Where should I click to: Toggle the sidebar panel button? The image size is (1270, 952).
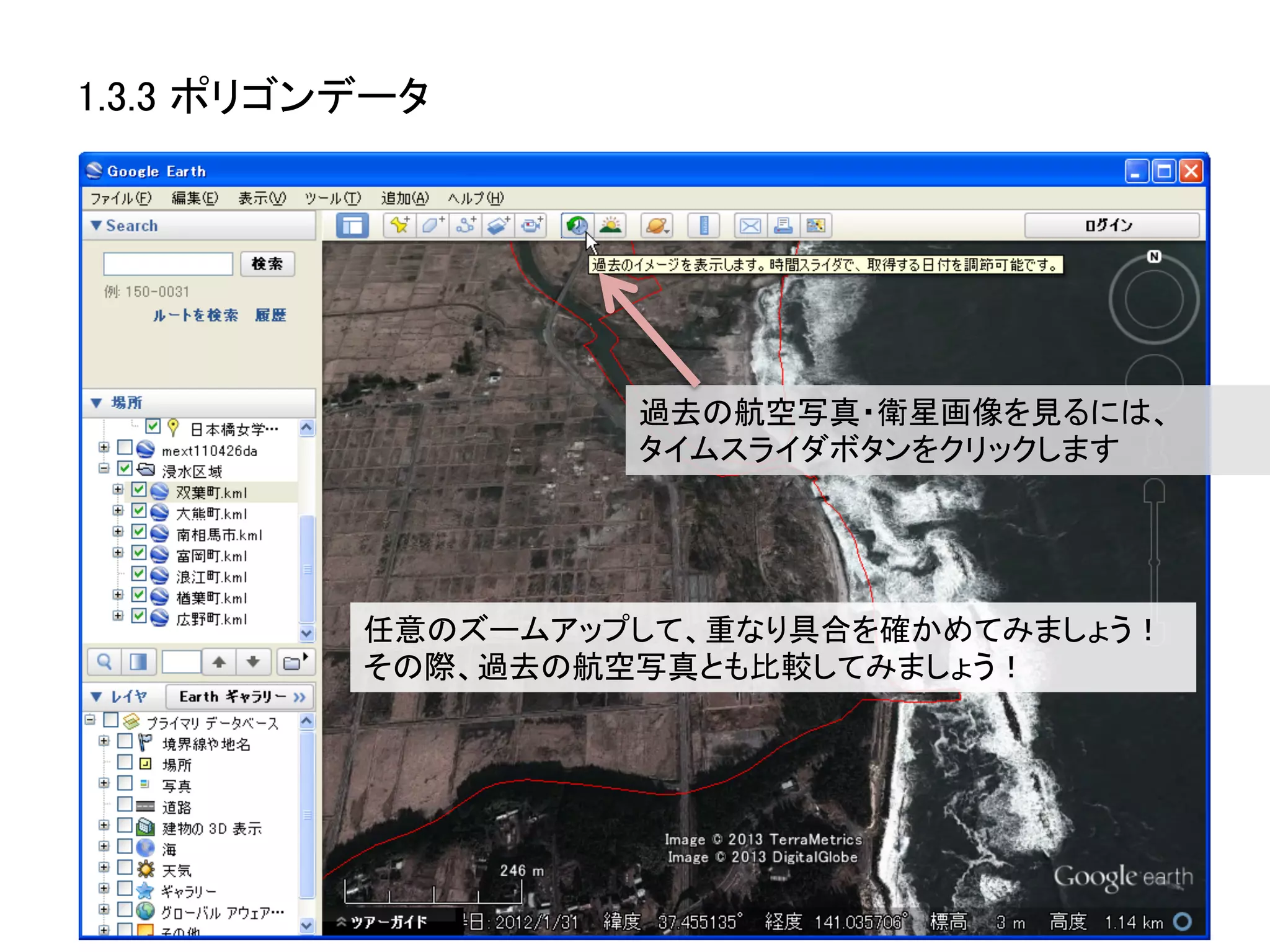tap(352, 226)
